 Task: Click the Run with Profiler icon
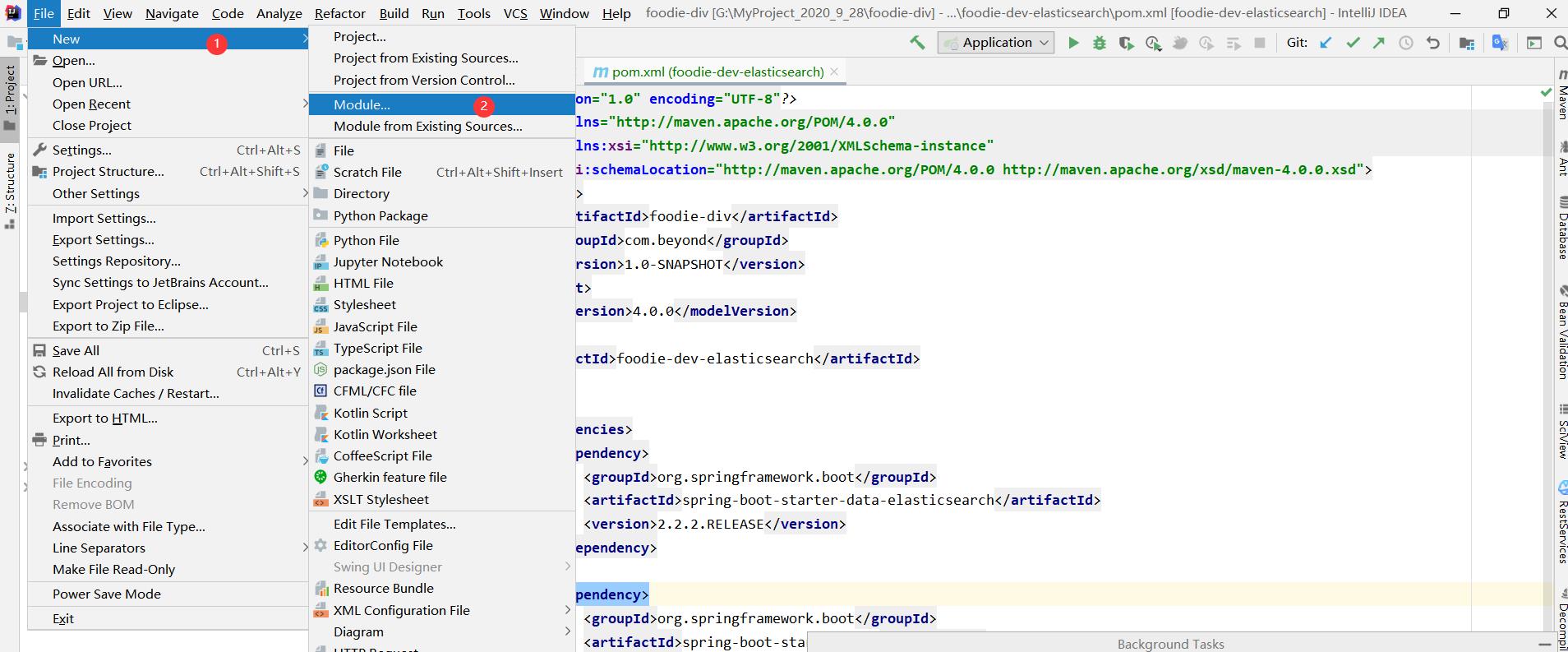pos(1153,43)
